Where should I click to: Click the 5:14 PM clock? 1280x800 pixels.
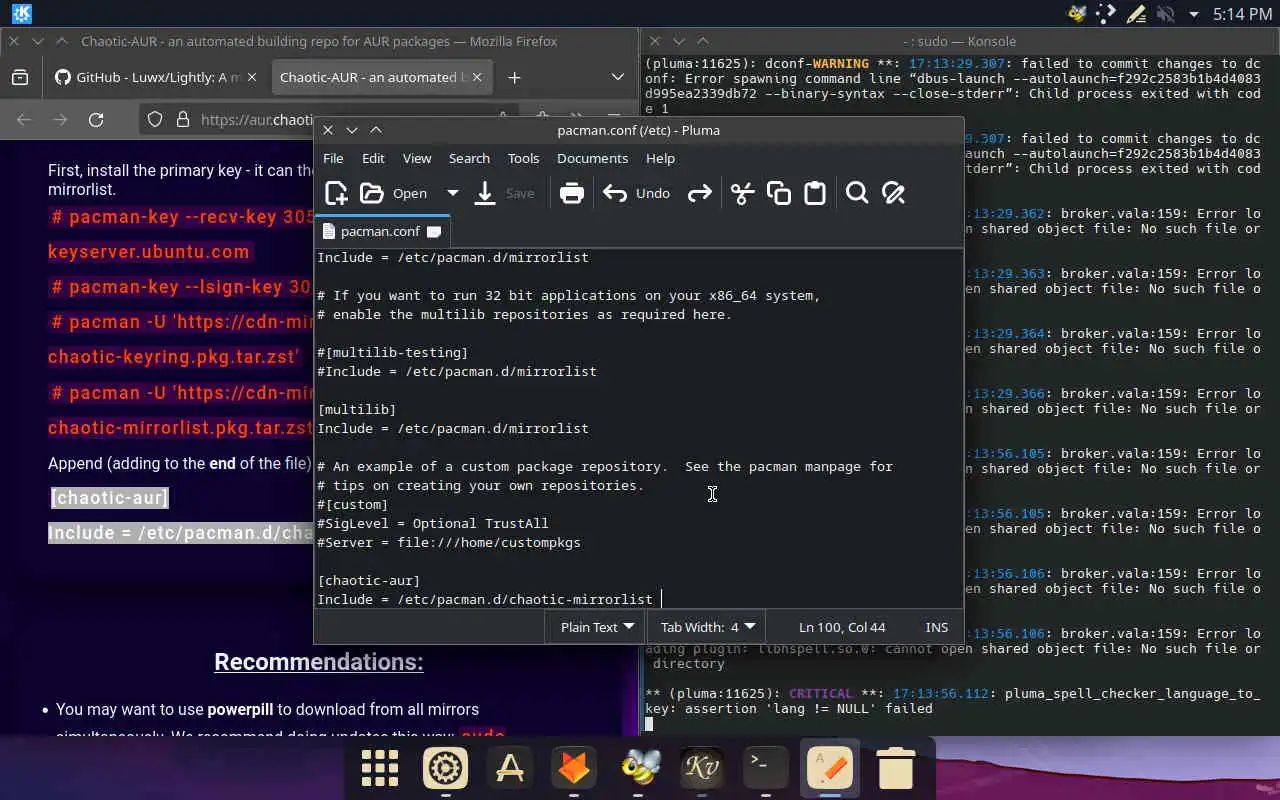(x=1242, y=14)
